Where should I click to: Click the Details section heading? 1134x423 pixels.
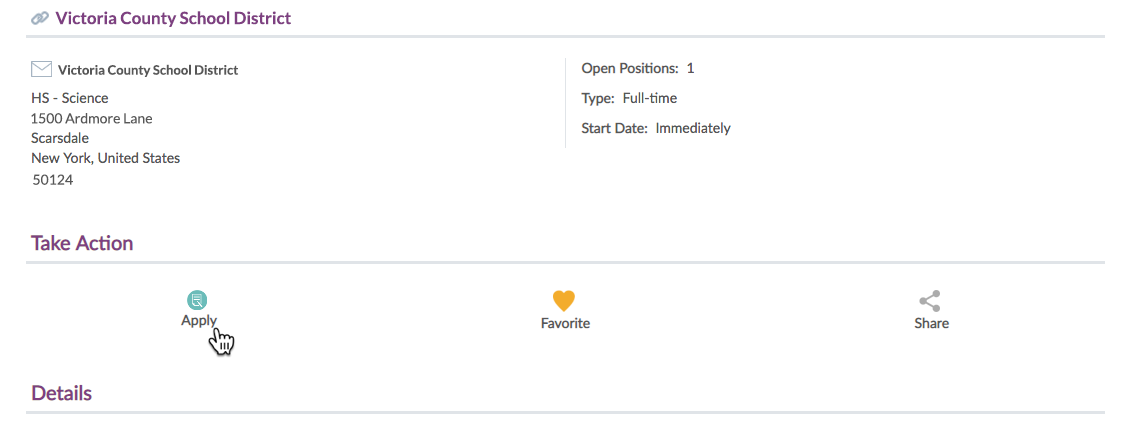click(x=61, y=393)
